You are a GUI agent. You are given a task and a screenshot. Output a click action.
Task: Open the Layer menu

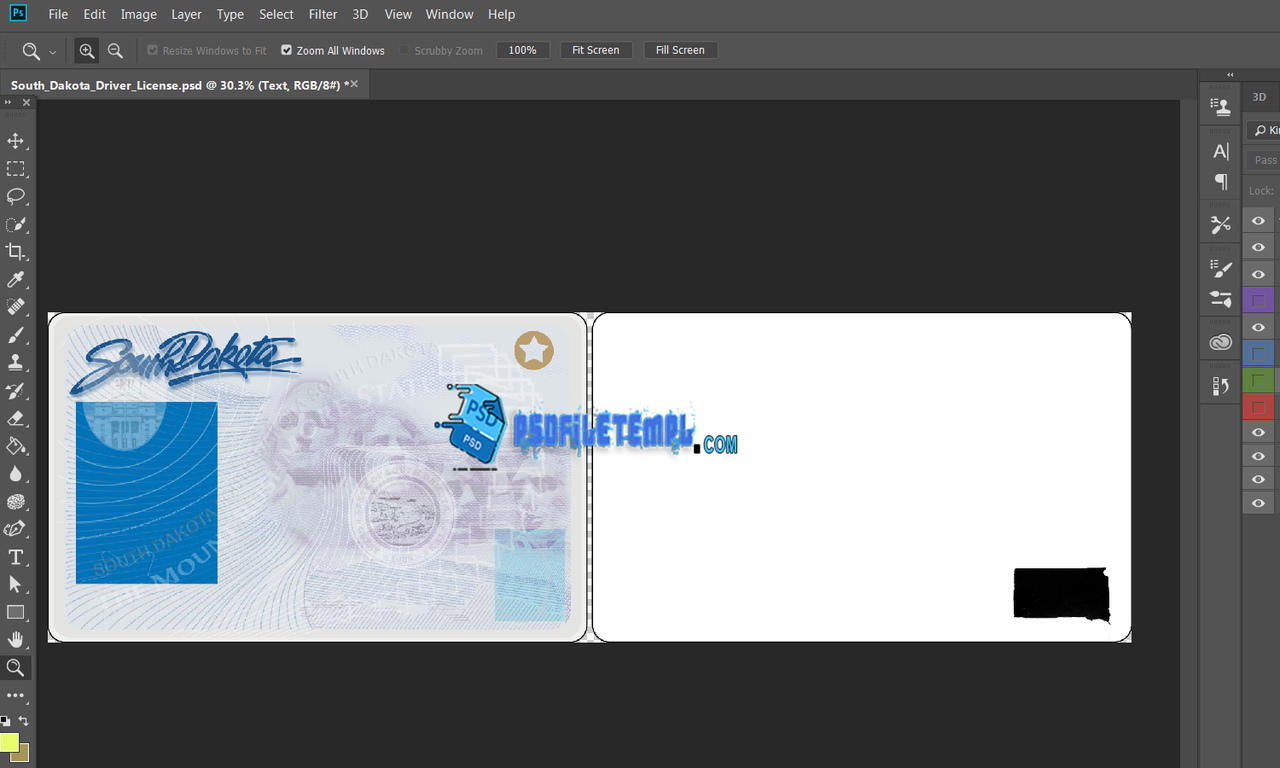pos(186,14)
